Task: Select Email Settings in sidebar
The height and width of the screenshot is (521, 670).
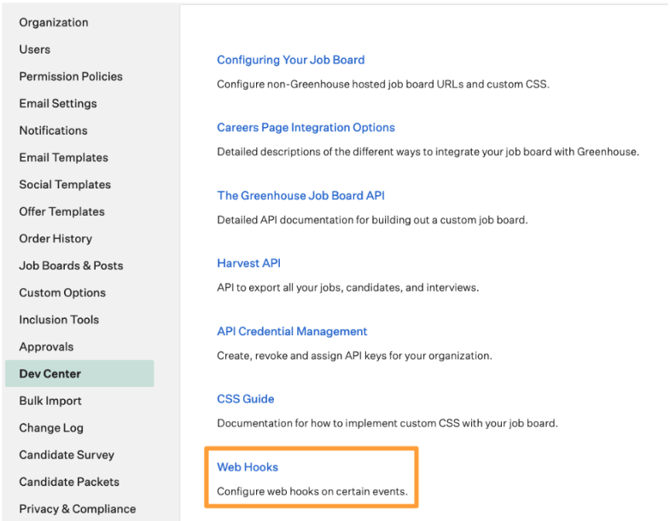Action: (x=58, y=103)
